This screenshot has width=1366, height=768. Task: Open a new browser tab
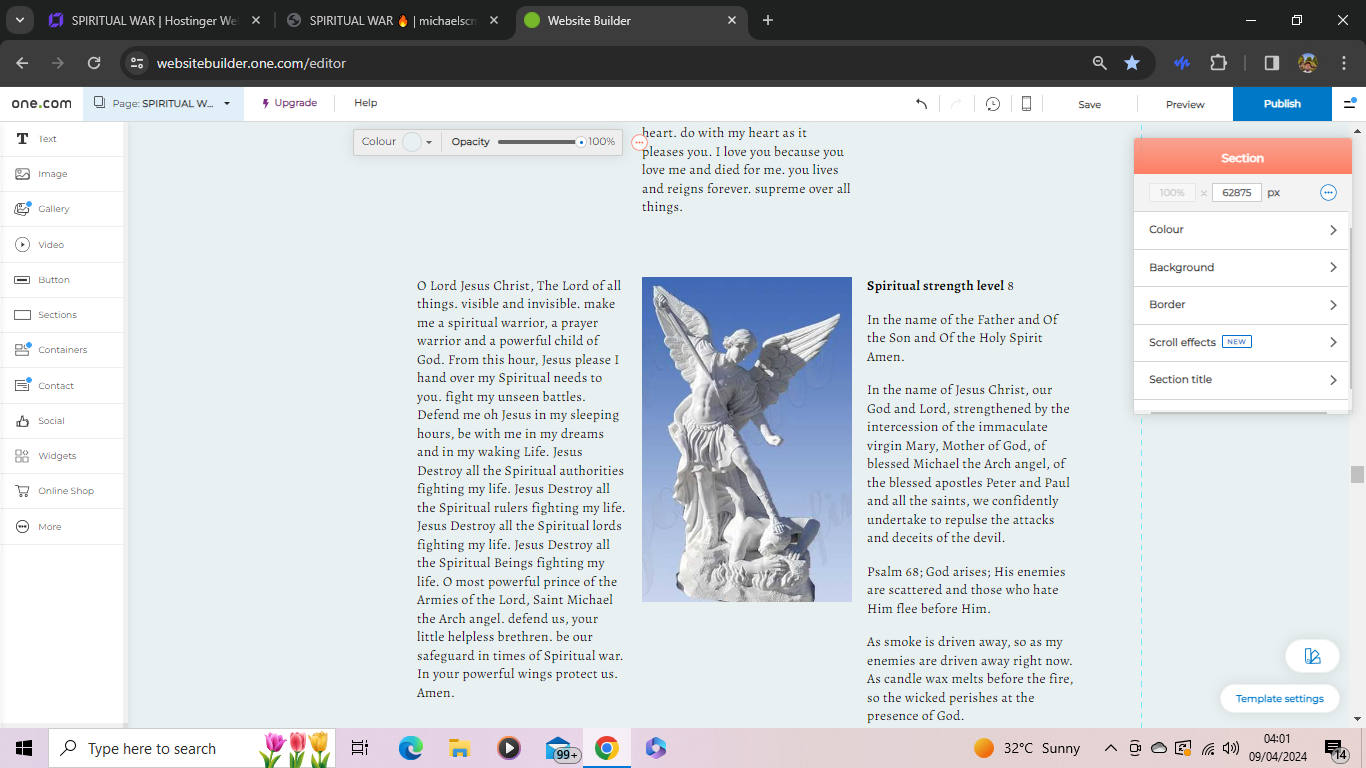click(768, 21)
